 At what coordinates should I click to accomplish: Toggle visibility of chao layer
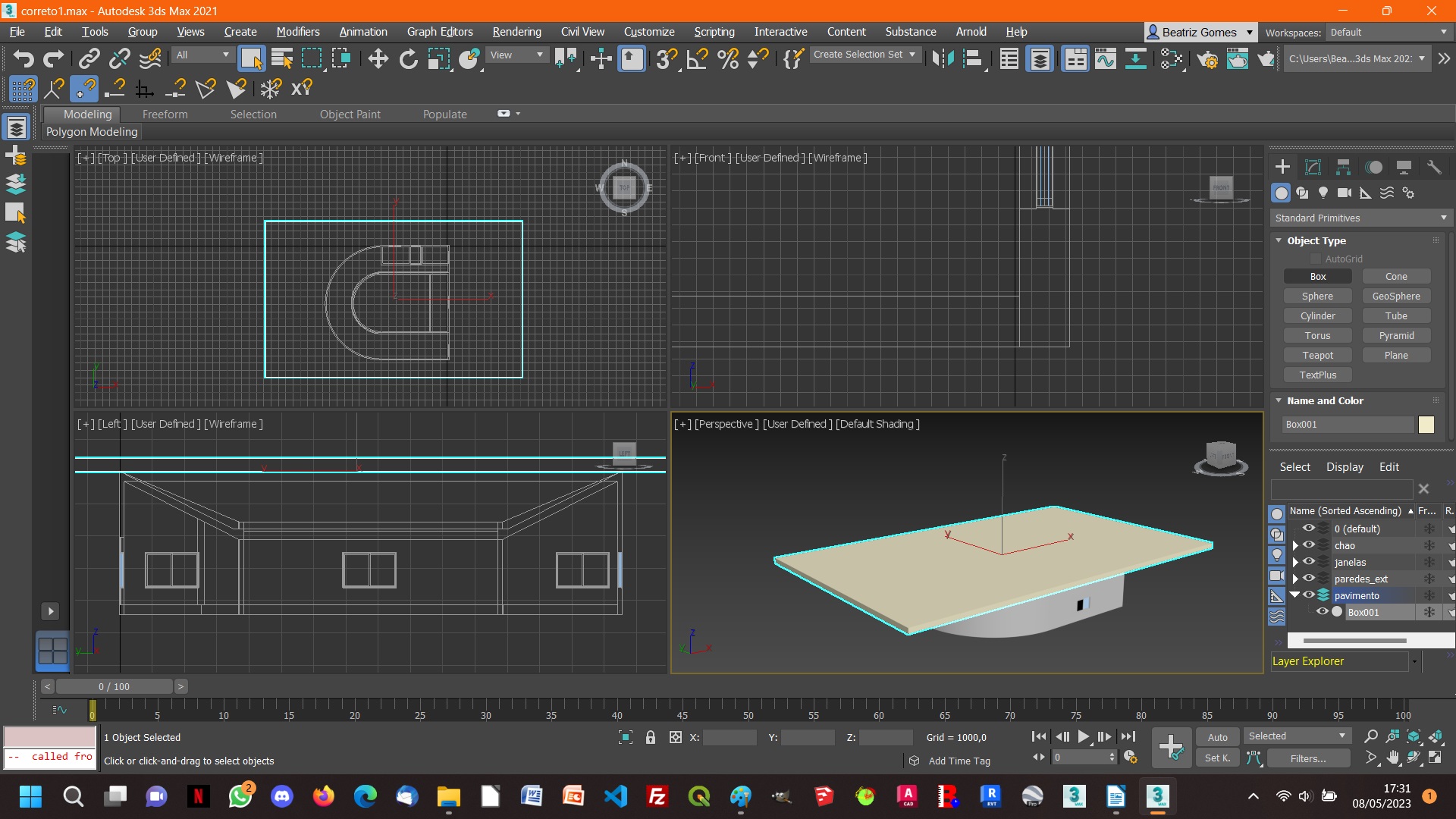click(1309, 545)
